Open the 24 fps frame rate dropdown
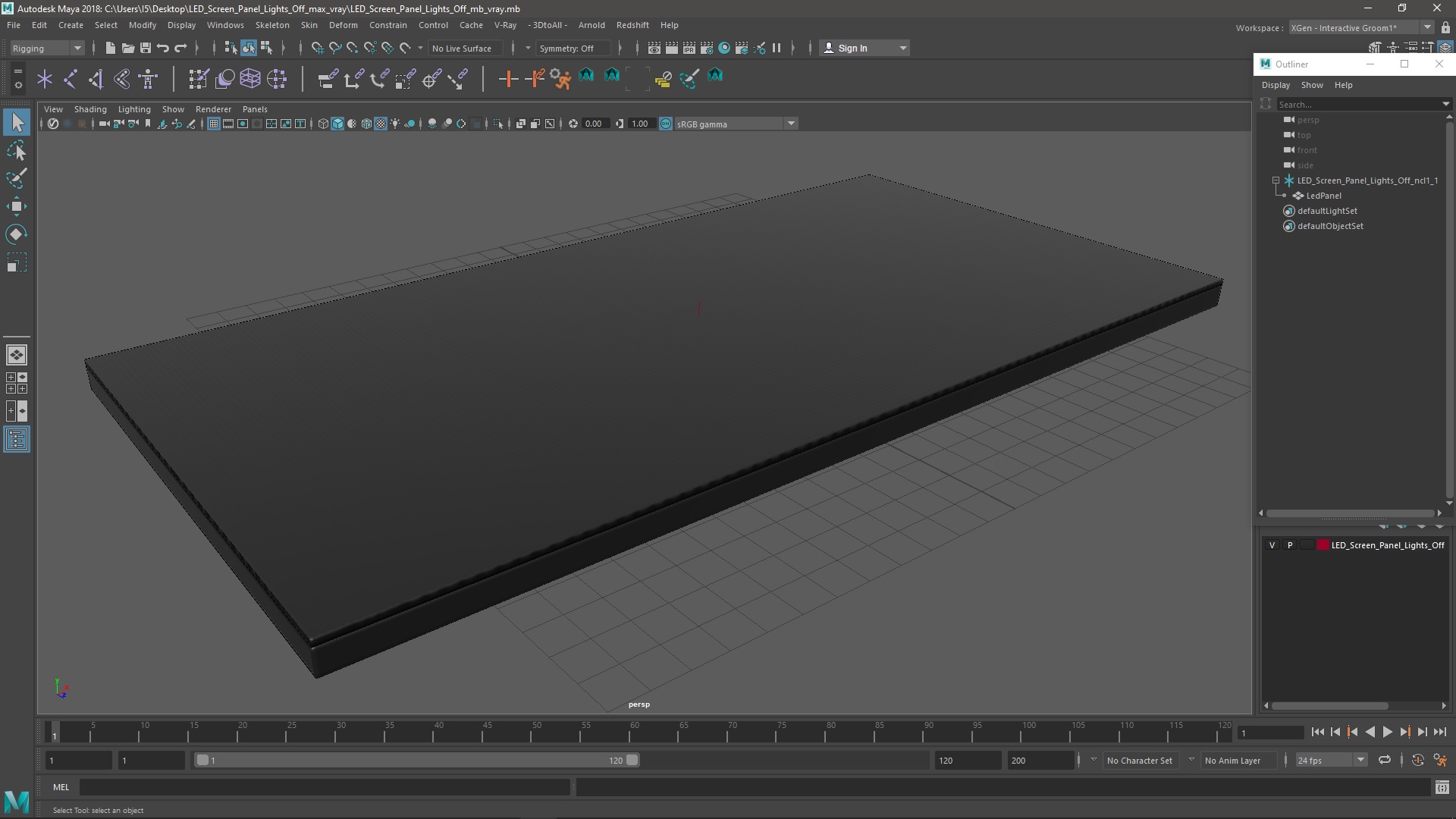This screenshot has width=1456, height=819. point(1330,760)
